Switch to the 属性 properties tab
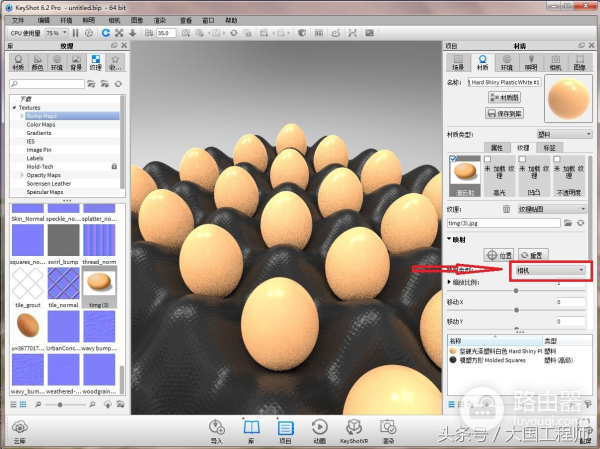 tap(497, 148)
